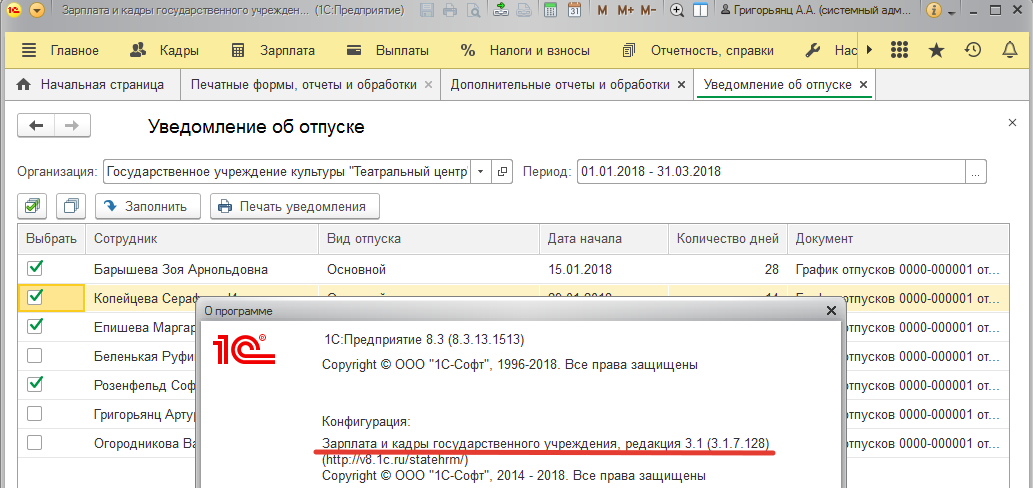Click user Григорьянц А.А. in title bar
The image size is (1033, 488).
[817, 11]
